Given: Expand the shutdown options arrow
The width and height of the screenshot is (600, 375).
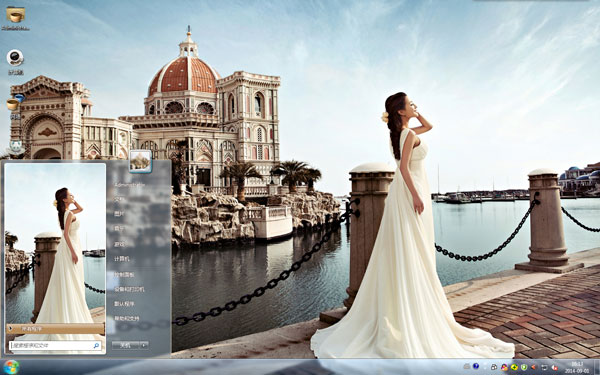Looking at the screenshot, I should [x=144, y=345].
